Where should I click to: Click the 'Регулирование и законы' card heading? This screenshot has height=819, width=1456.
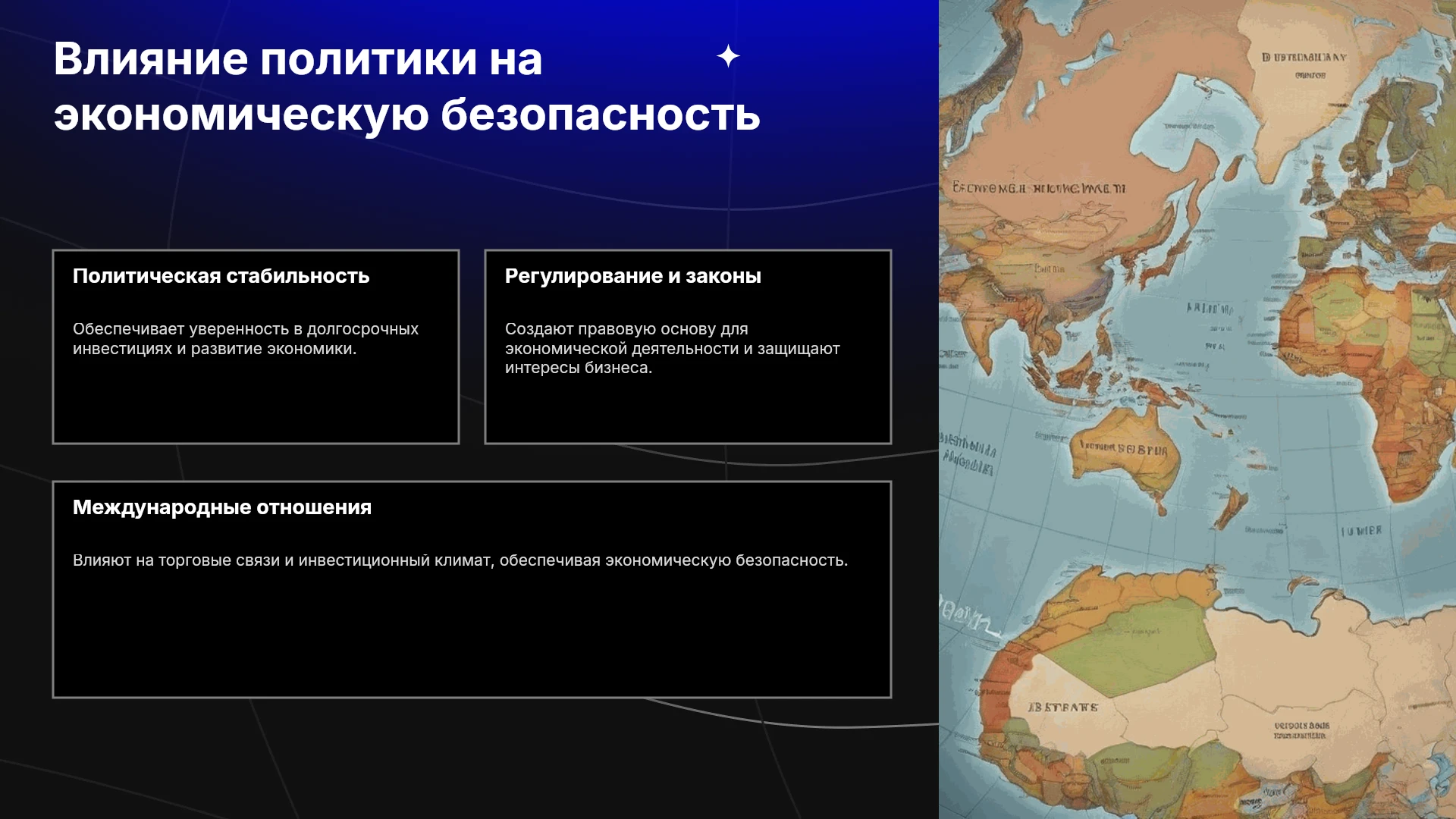tap(632, 276)
